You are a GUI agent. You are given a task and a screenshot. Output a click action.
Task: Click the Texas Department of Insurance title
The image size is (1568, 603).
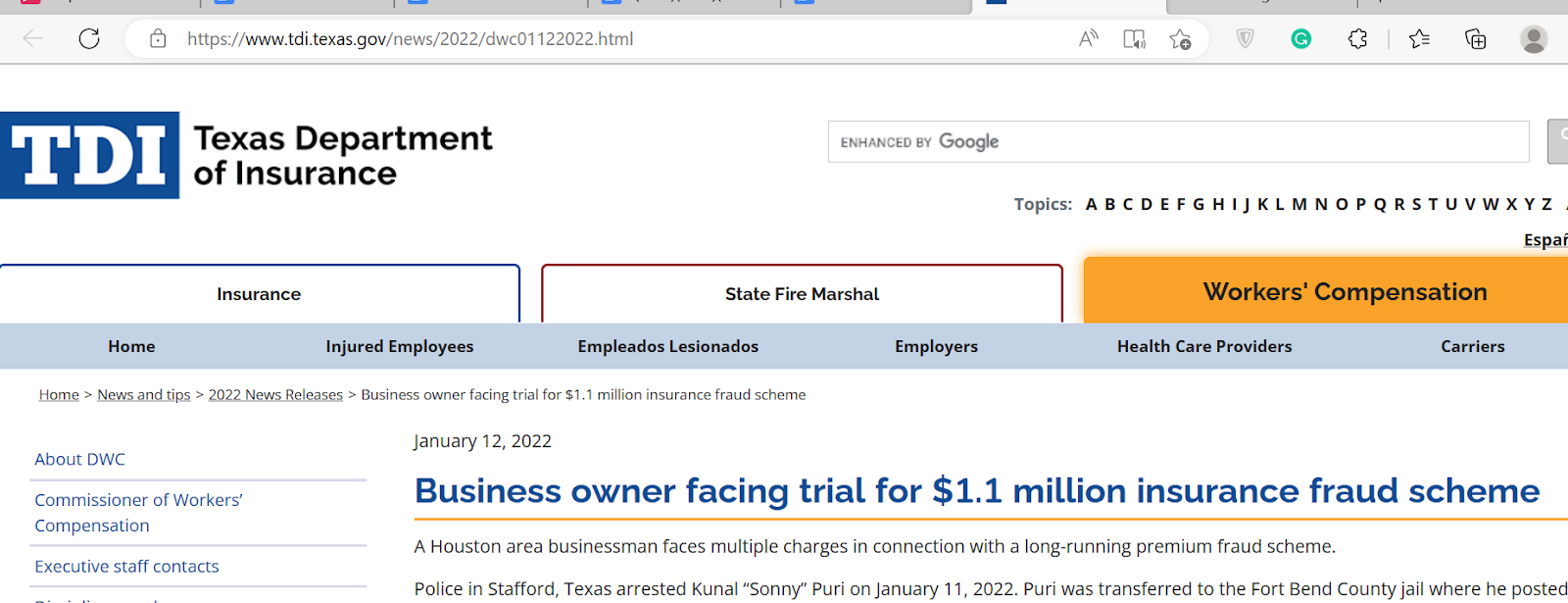click(343, 155)
